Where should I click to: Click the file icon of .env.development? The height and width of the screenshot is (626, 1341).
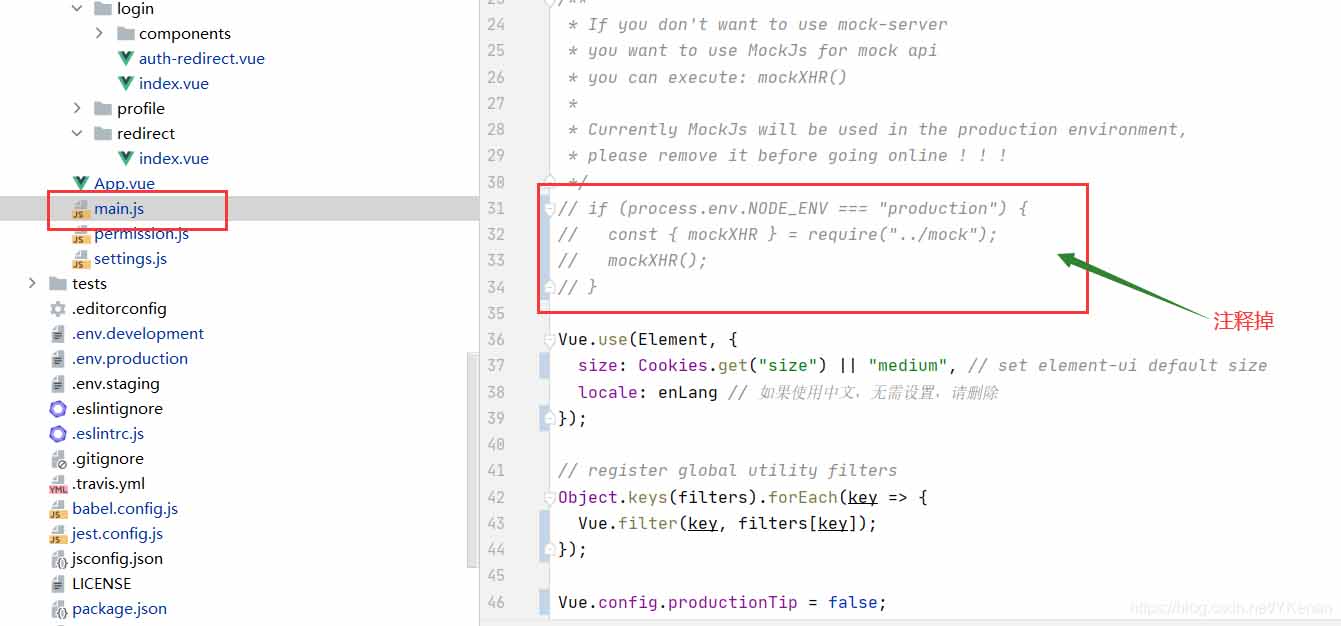(x=58, y=334)
